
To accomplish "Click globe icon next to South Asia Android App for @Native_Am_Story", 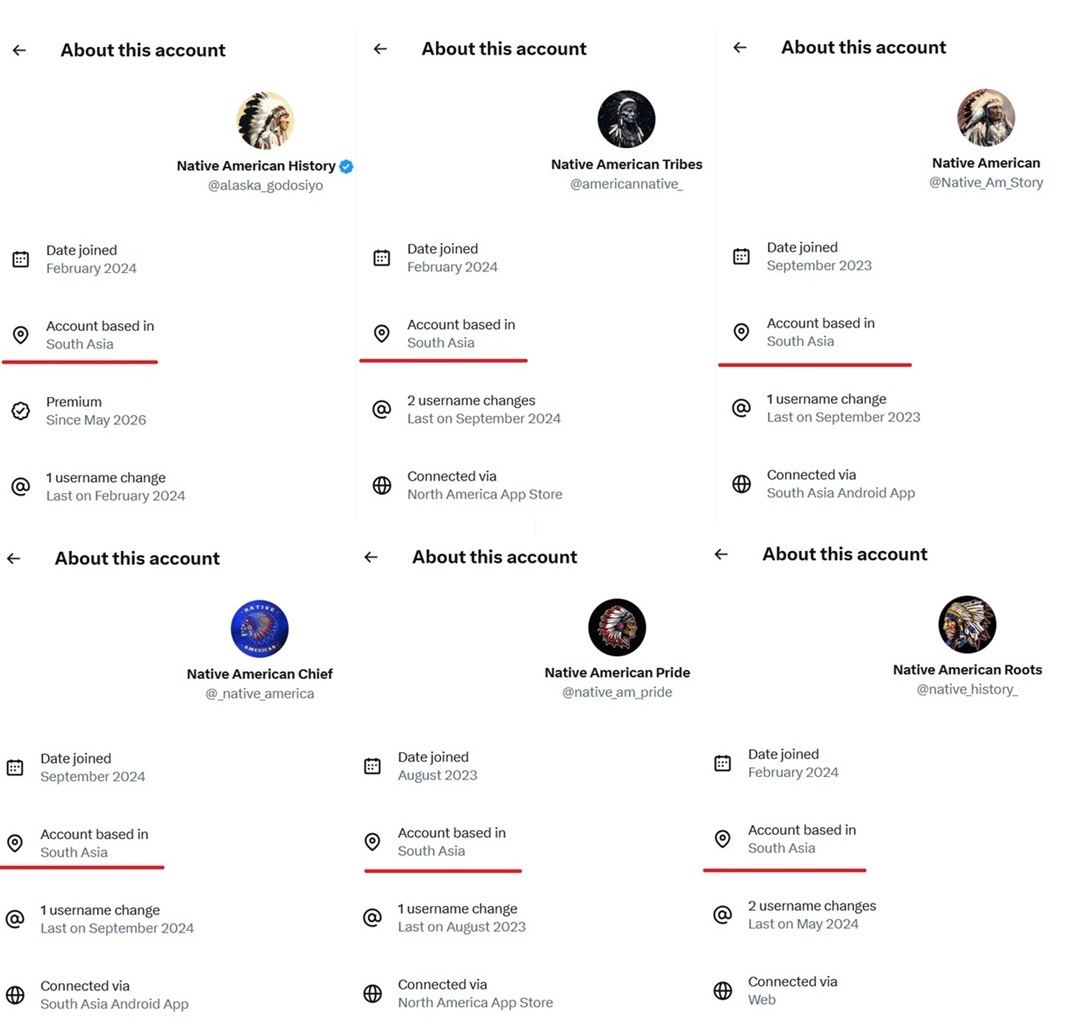I will tap(741, 484).
